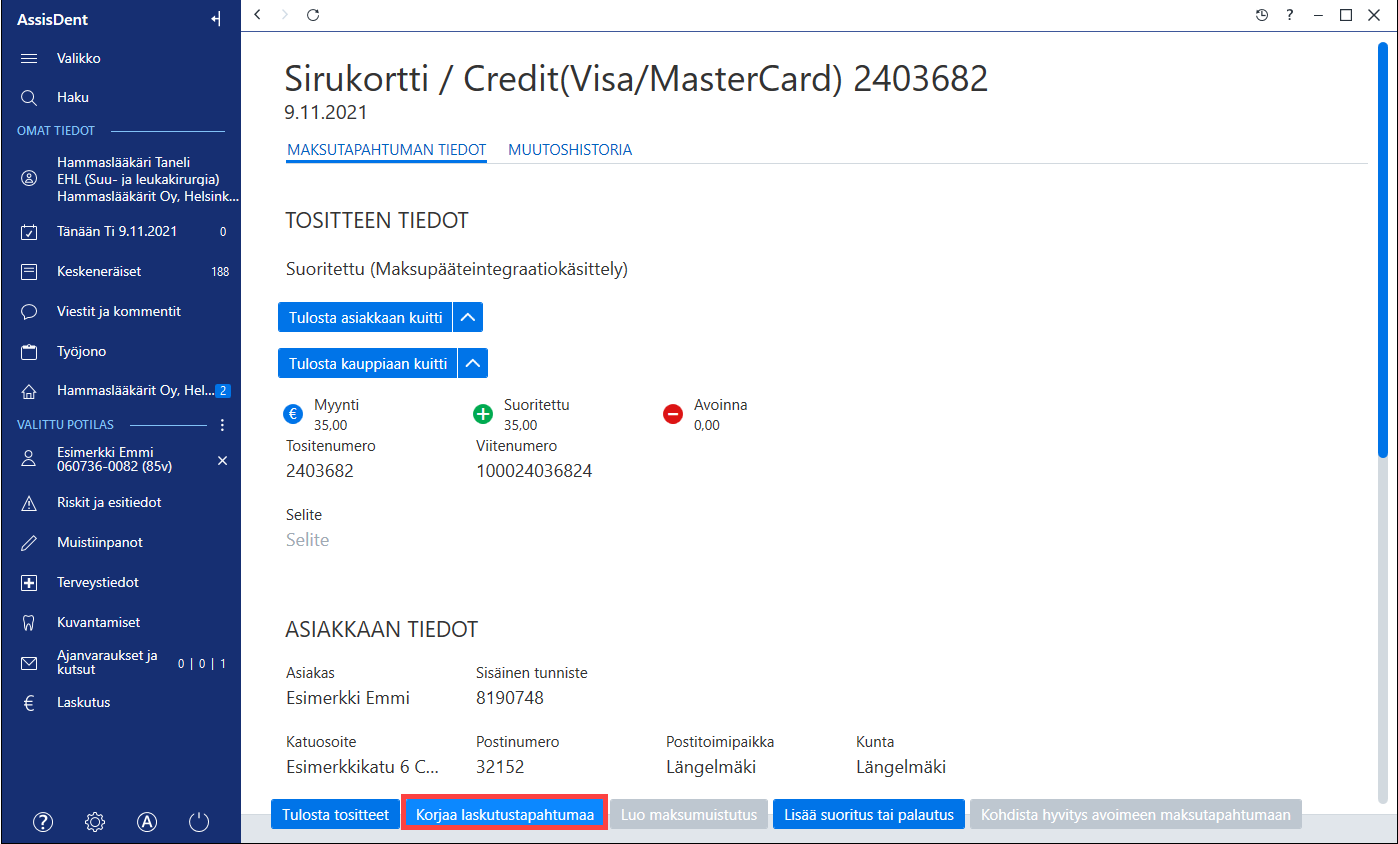Select Maksutapahtuman tiedot tab
Viewport: 1398px width, 844px height.
coord(386,150)
